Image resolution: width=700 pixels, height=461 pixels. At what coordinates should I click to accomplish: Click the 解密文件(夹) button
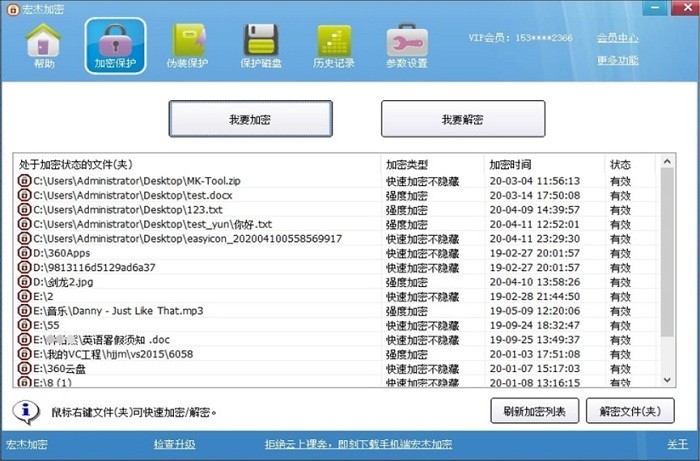click(x=630, y=411)
